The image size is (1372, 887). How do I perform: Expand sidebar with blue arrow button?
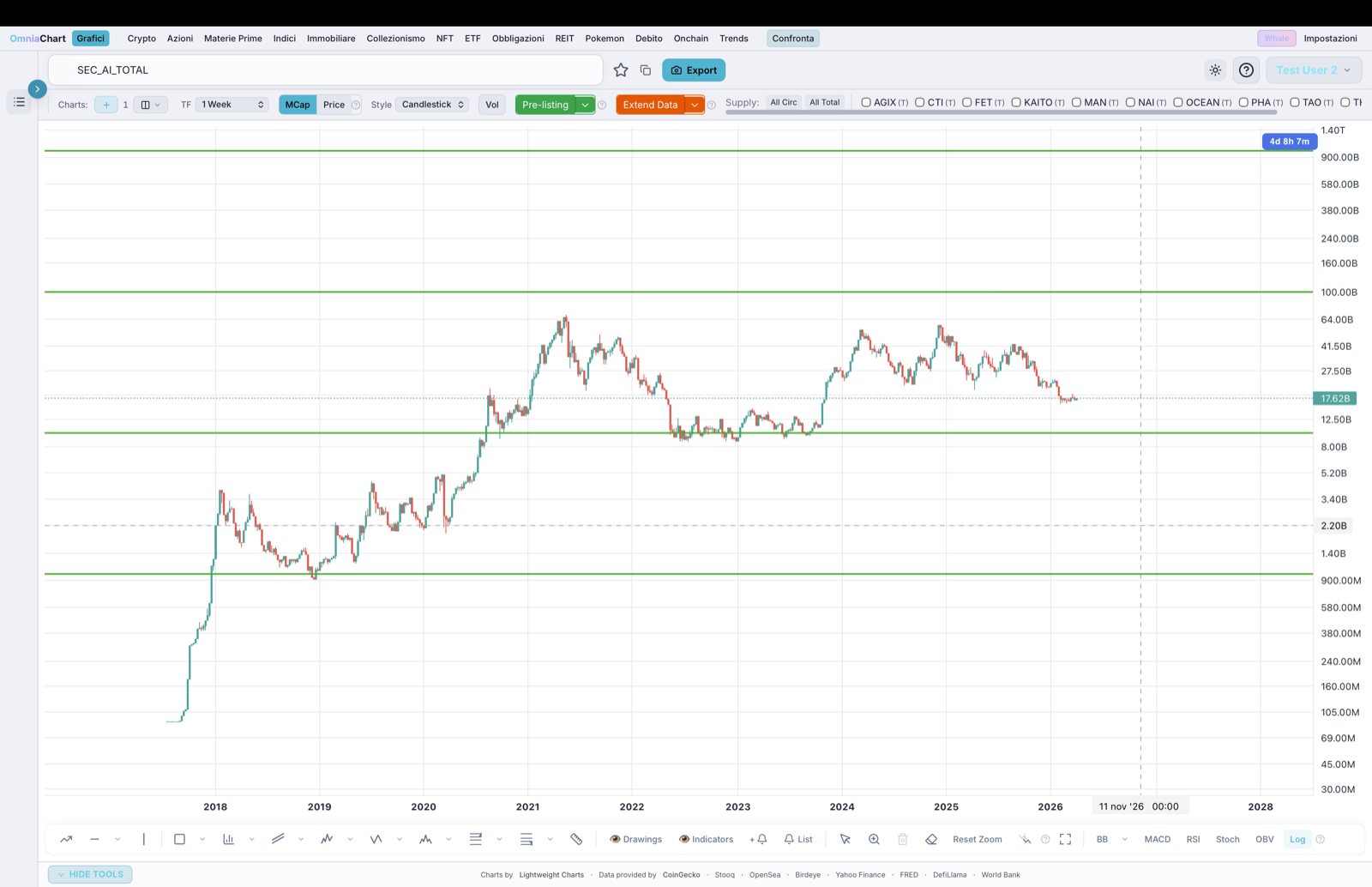pyautogui.click(x=37, y=88)
